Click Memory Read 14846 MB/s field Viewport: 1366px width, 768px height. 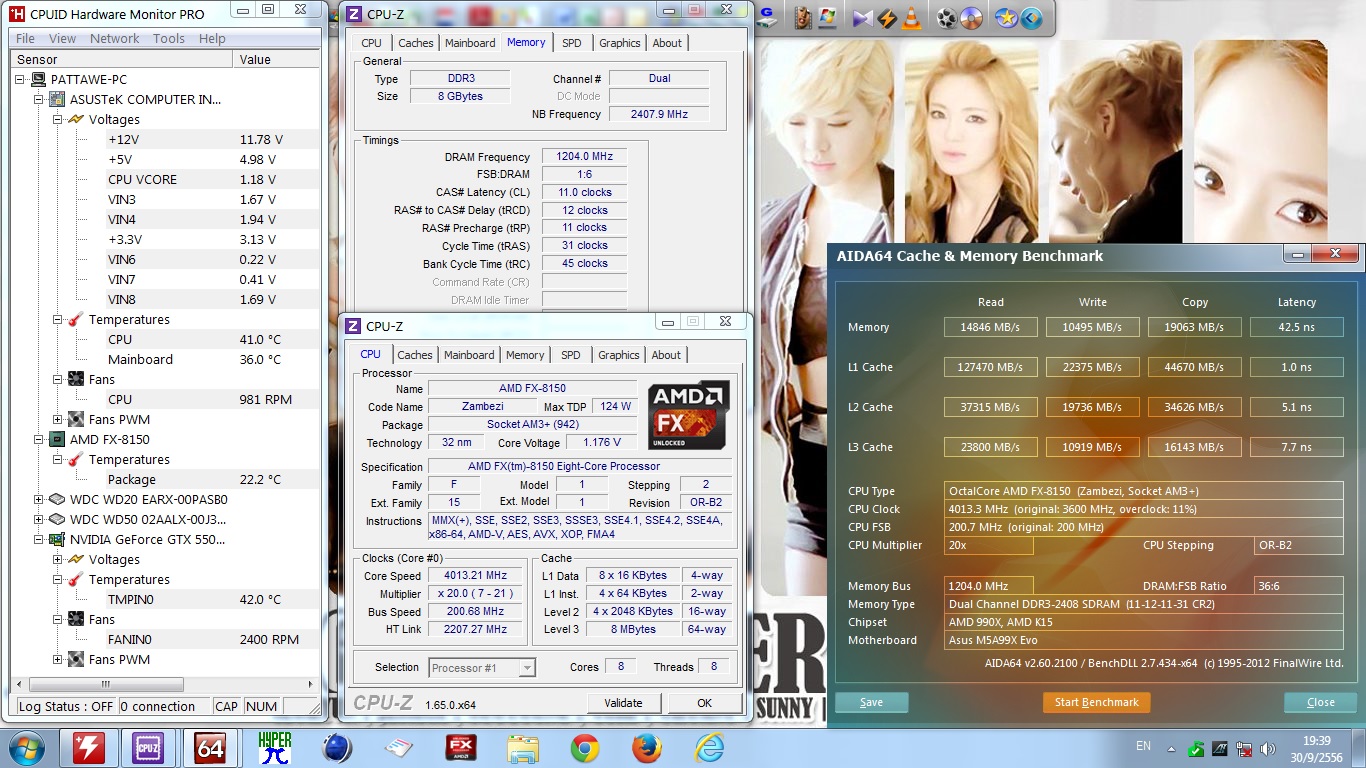(991, 327)
